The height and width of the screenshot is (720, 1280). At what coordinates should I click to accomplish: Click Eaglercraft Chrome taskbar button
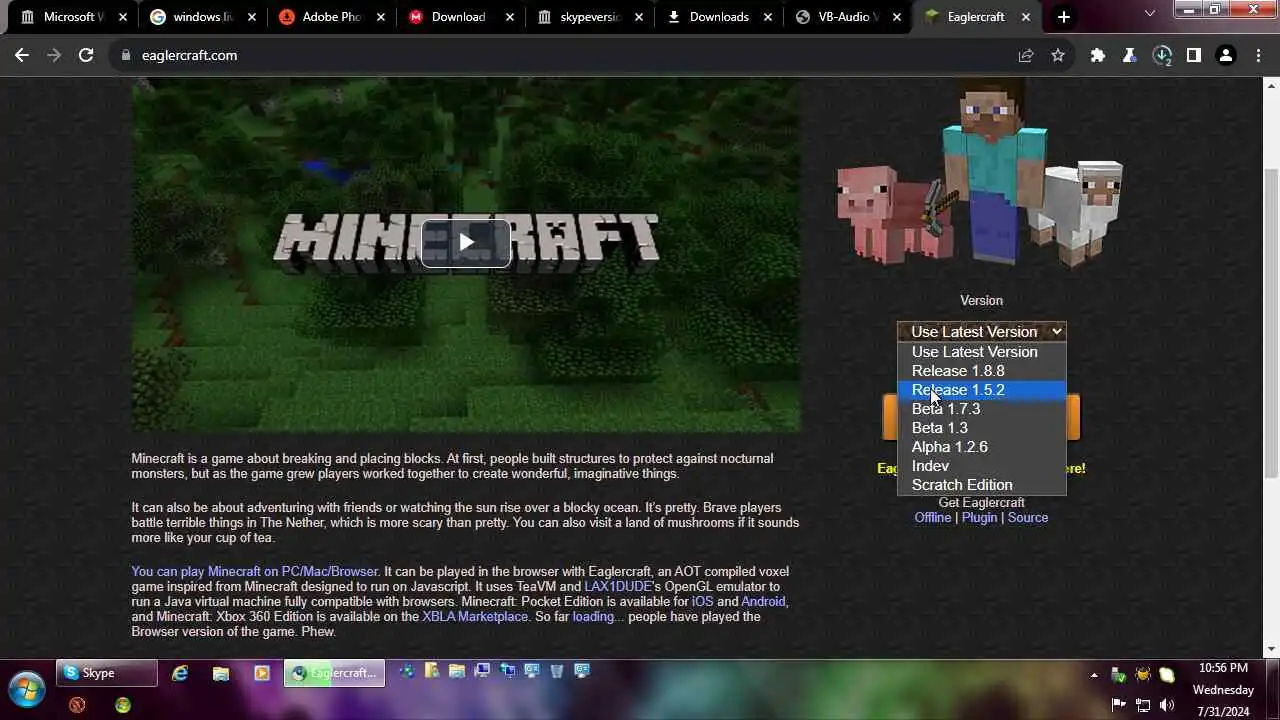(335, 673)
